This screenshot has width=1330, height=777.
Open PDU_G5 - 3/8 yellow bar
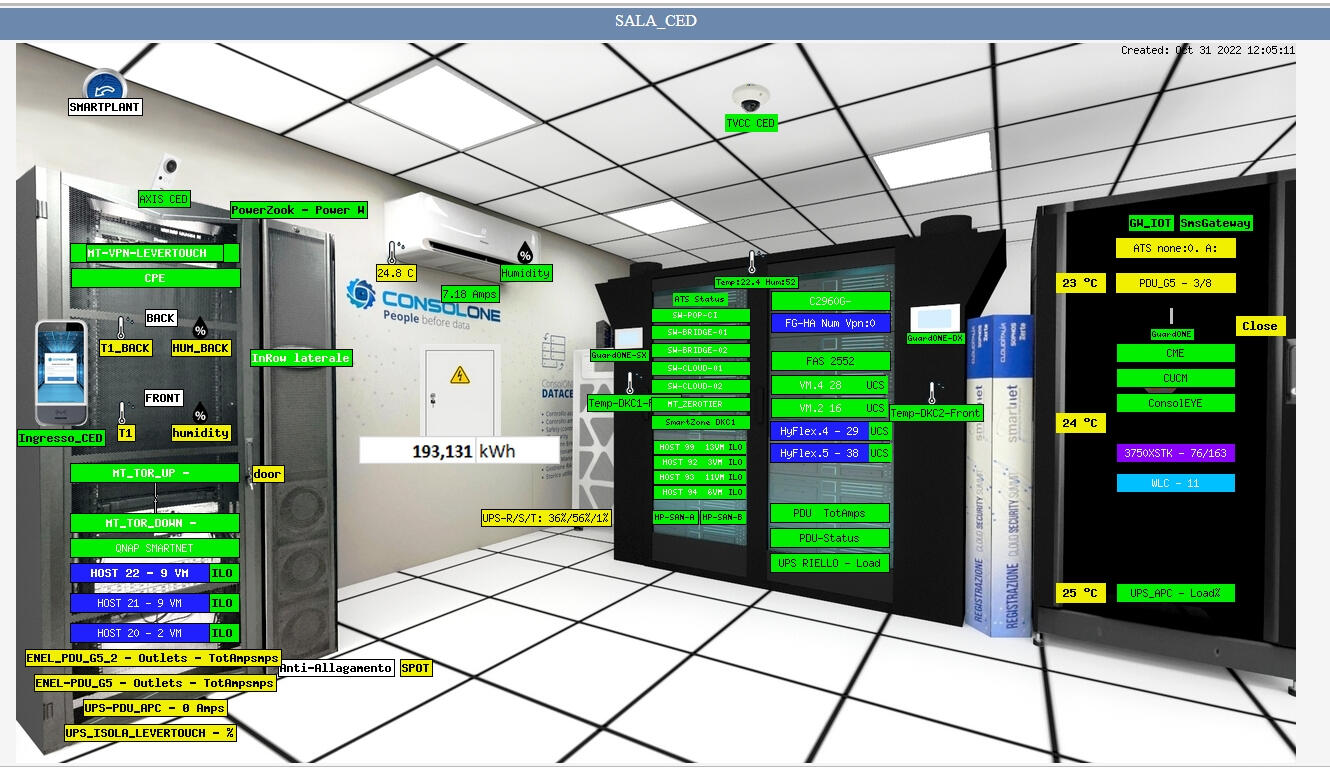point(1176,283)
